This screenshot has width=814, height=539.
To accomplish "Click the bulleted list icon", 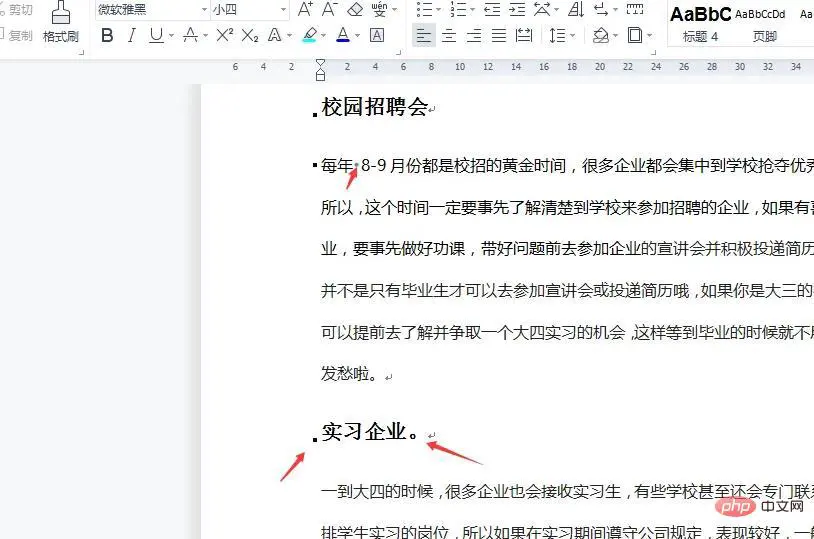I will coord(425,9).
